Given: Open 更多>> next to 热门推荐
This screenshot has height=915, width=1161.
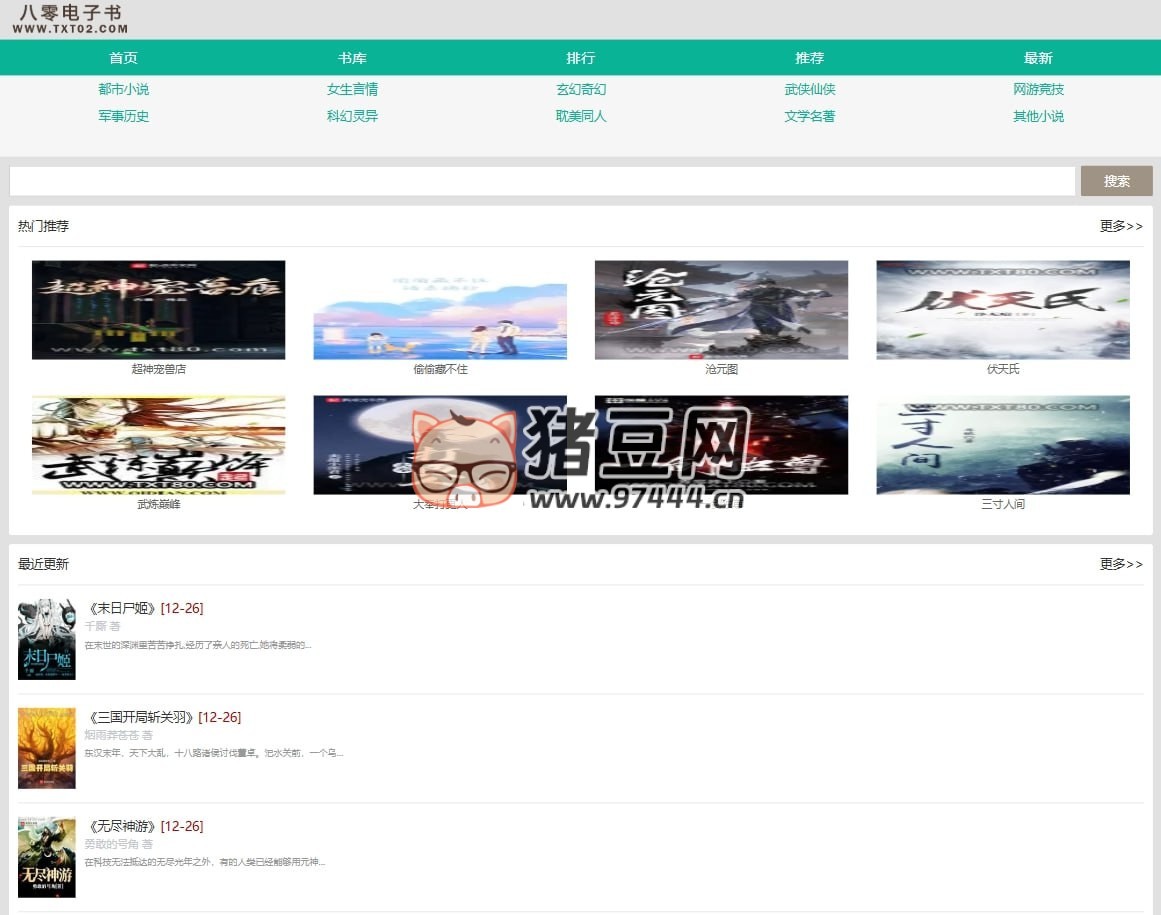Looking at the screenshot, I should click(1121, 226).
